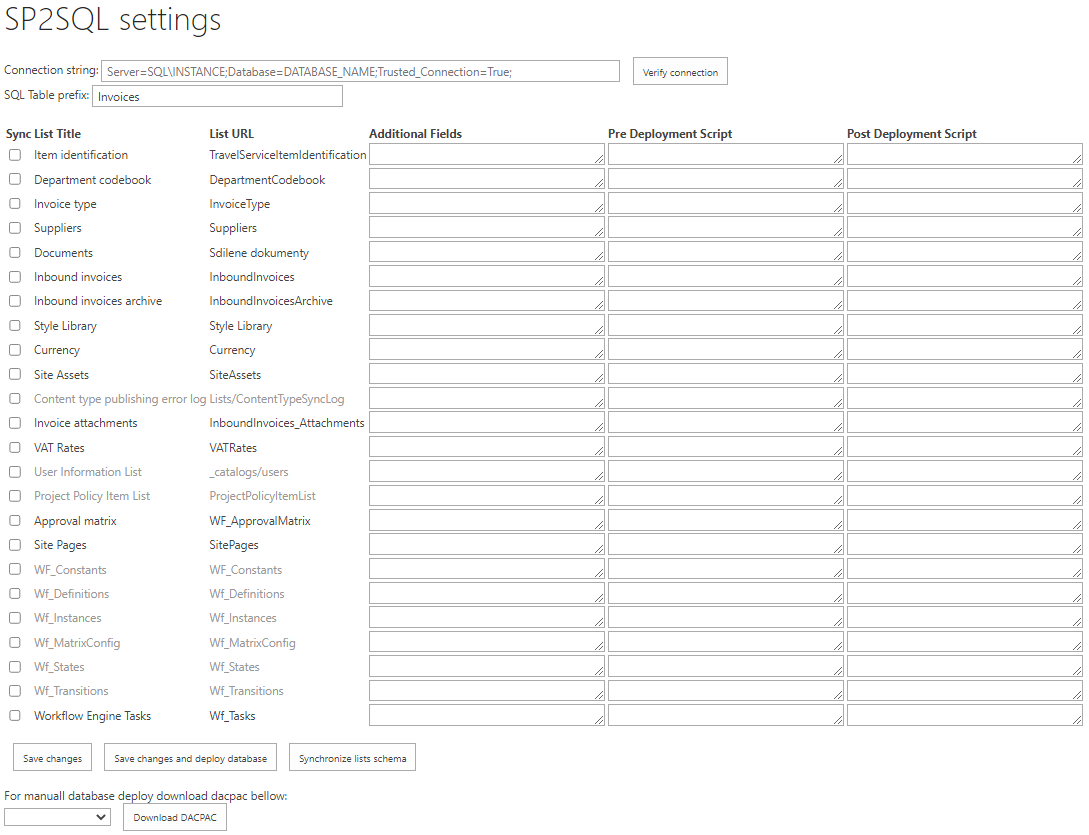This screenshot has width=1089, height=835.
Task: Click the Lists/ContentTypeSyncLog URL text
Action: pos(276,399)
